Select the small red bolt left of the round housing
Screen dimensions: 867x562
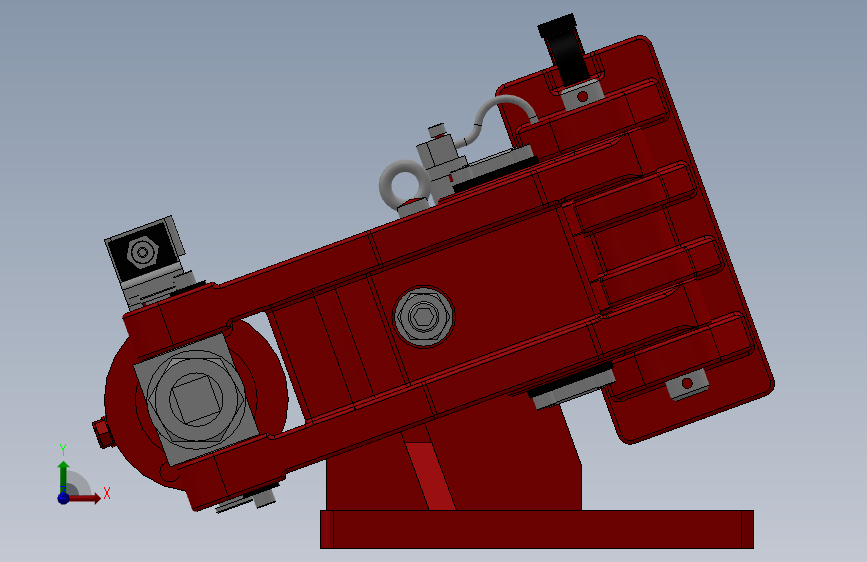pos(102,433)
